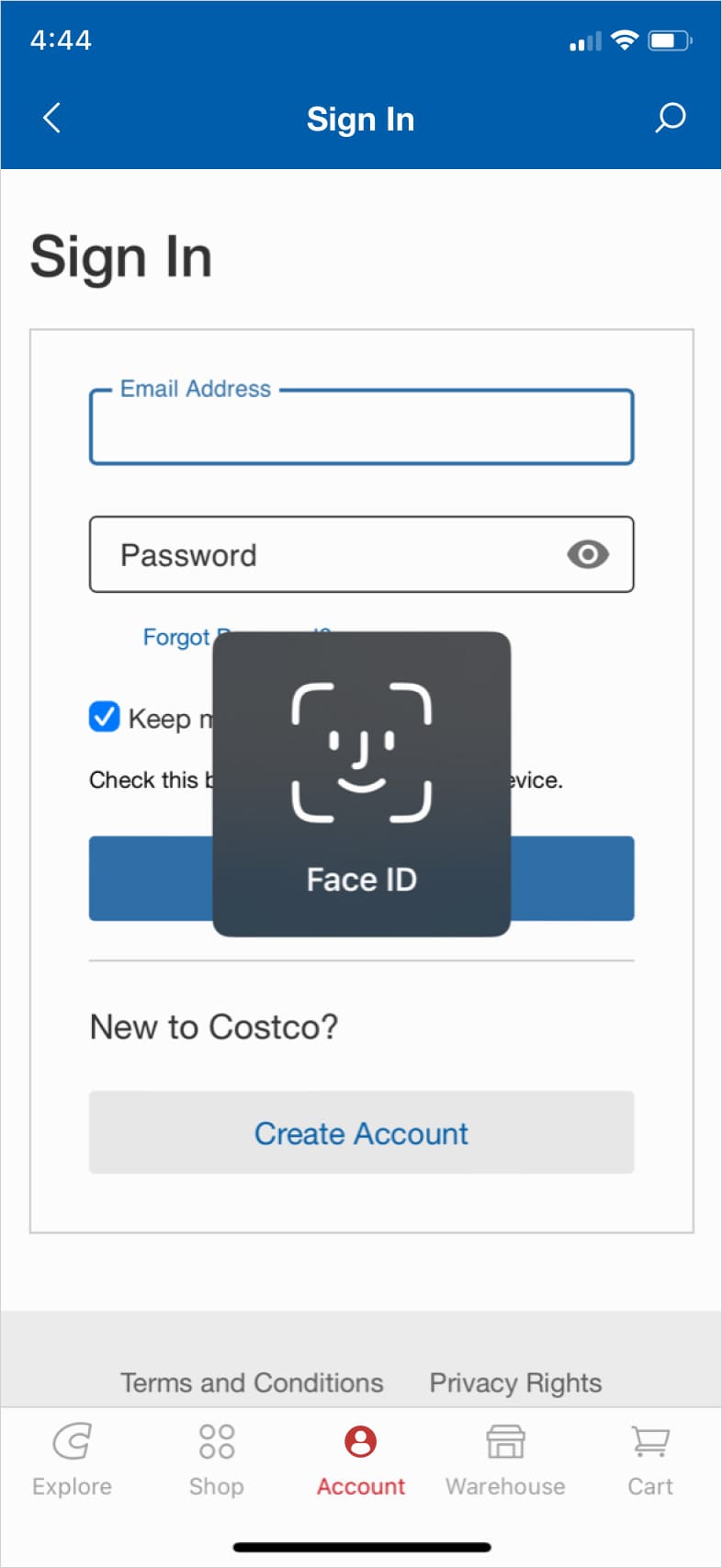Tap the Explore tab icon
The height and width of the screenshot is (1568, 722).
(x=72, y=1441)
